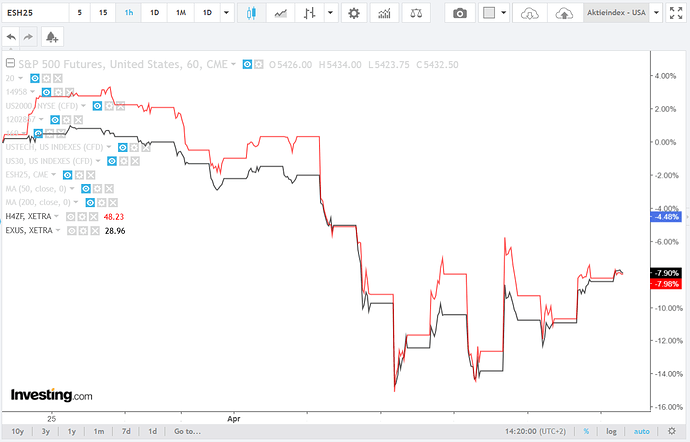
Task: Remove the MA (200, close, 0) indicator
Action: [113, 203]
